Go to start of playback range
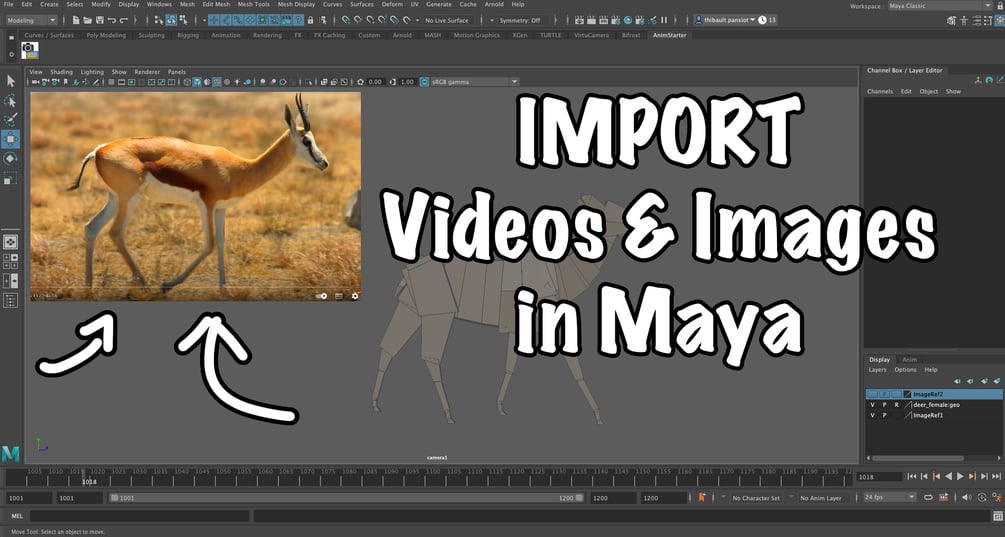Viewport: 1005px width, 537px height. point(912,476)
